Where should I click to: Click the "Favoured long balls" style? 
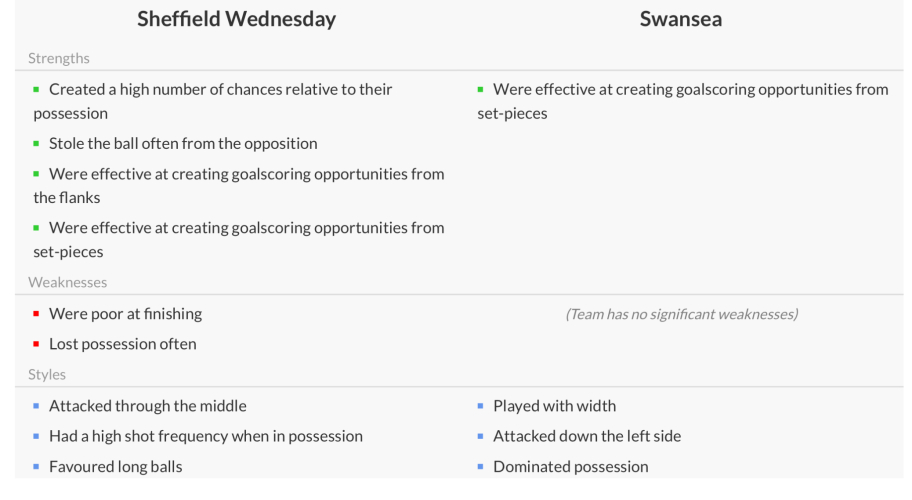(116, 466)
